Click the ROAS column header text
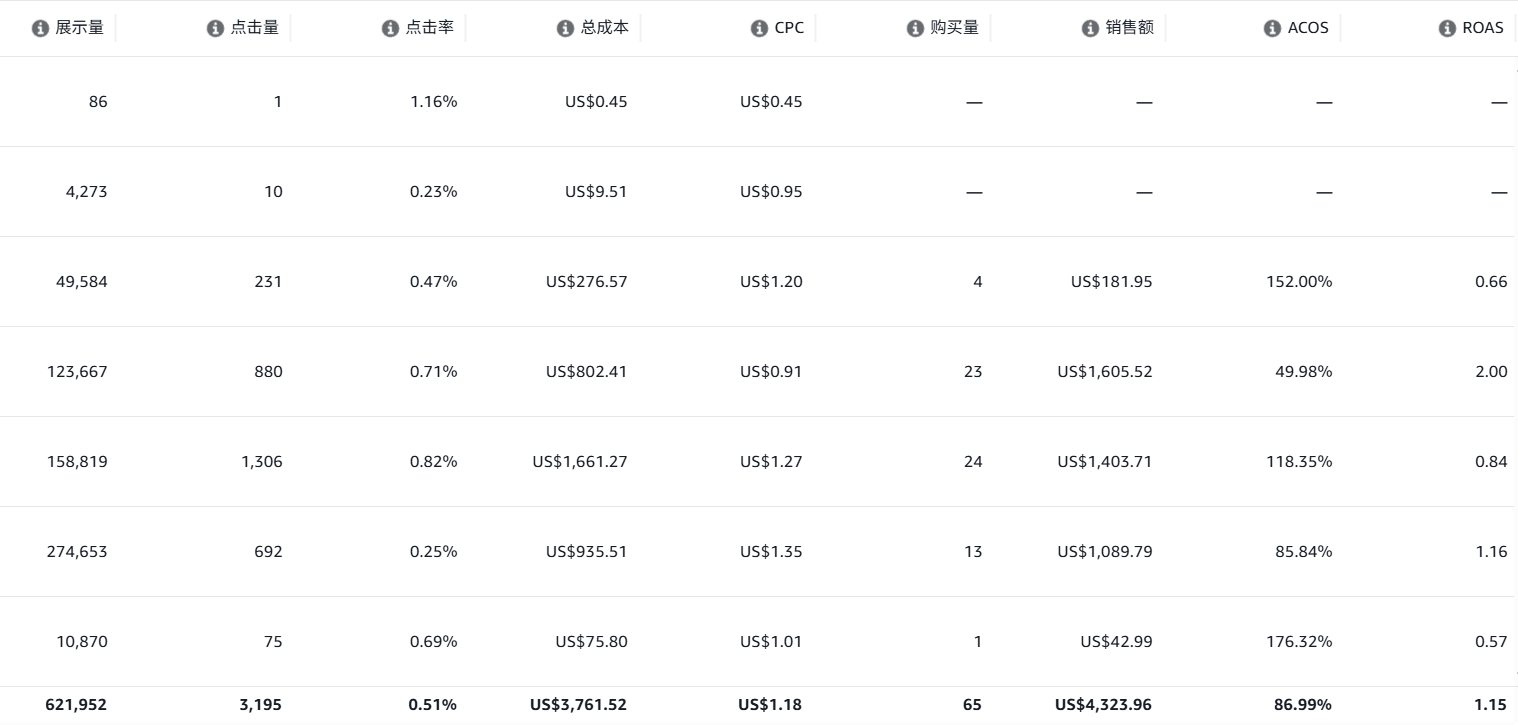 tap(1483, 28)
